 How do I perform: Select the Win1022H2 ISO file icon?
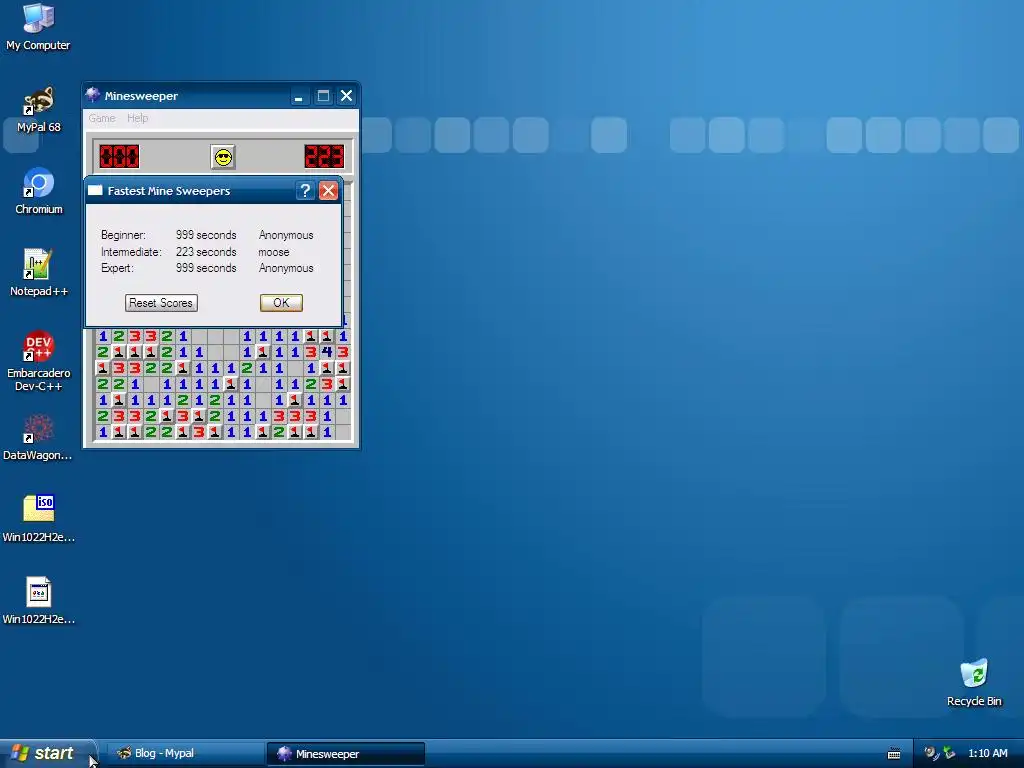(39, 519)
